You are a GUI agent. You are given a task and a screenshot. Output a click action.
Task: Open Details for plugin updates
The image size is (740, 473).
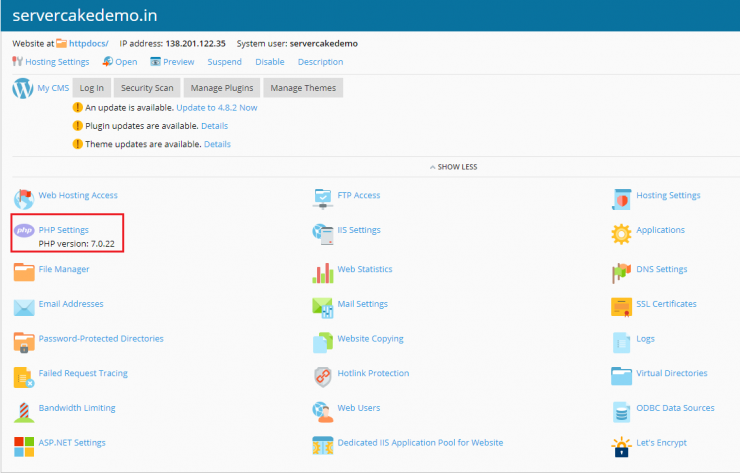pos(214,126)
